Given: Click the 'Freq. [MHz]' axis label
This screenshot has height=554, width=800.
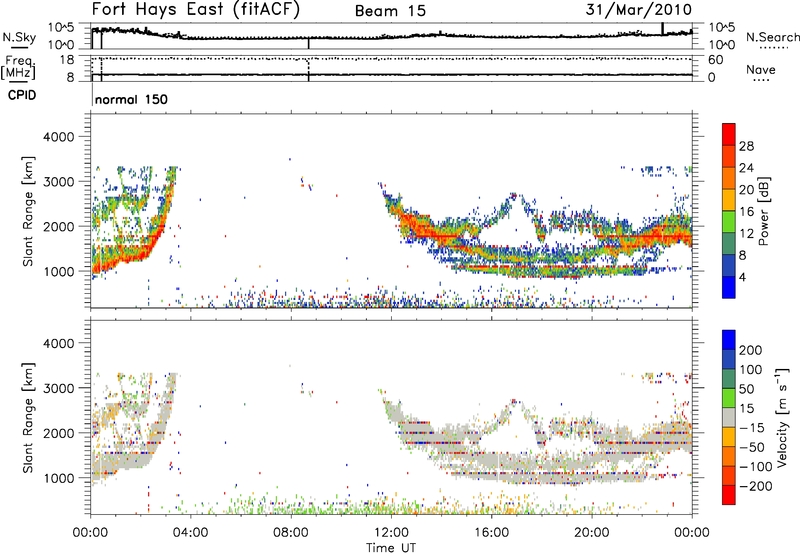Looking at the screenshot, I should pyautogui.click(x=18, y=67).
